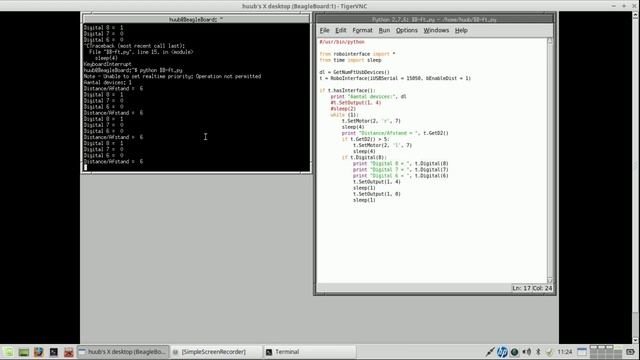The height and width of the screenshot is (360, 640).
Task: Switch to huub's X desktop taskbar button
Action: [x=123, y=352]
